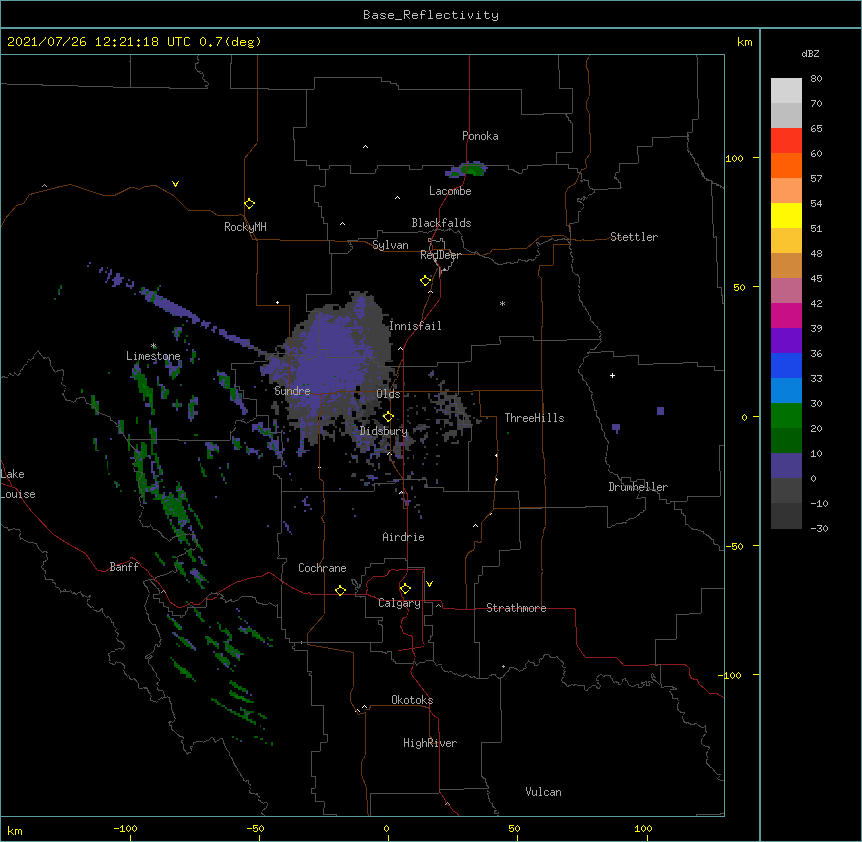Click the Okotoks label
The image size is (862, 842).
click(x=412, y=700)
